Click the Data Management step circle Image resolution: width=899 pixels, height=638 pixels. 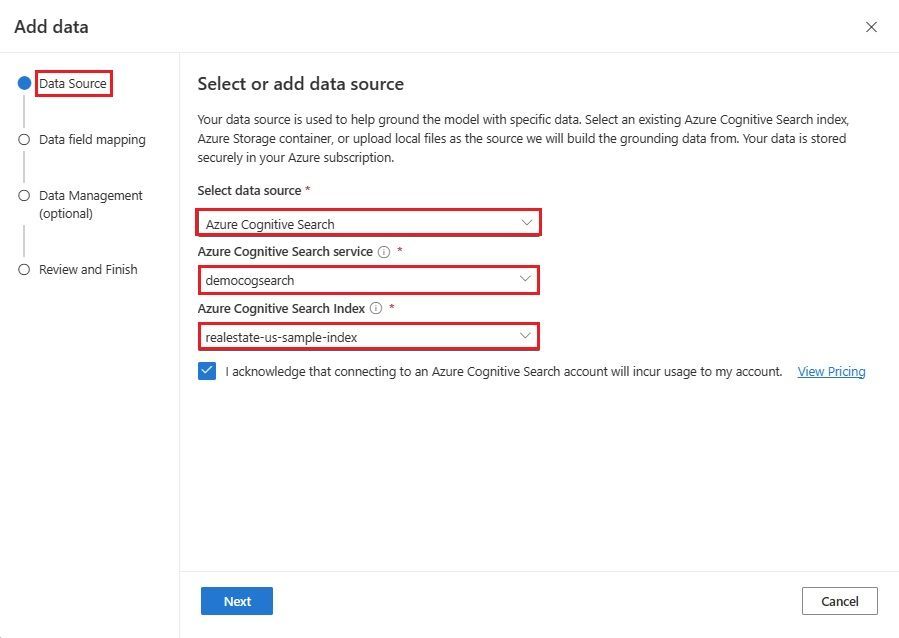[24, 196]
